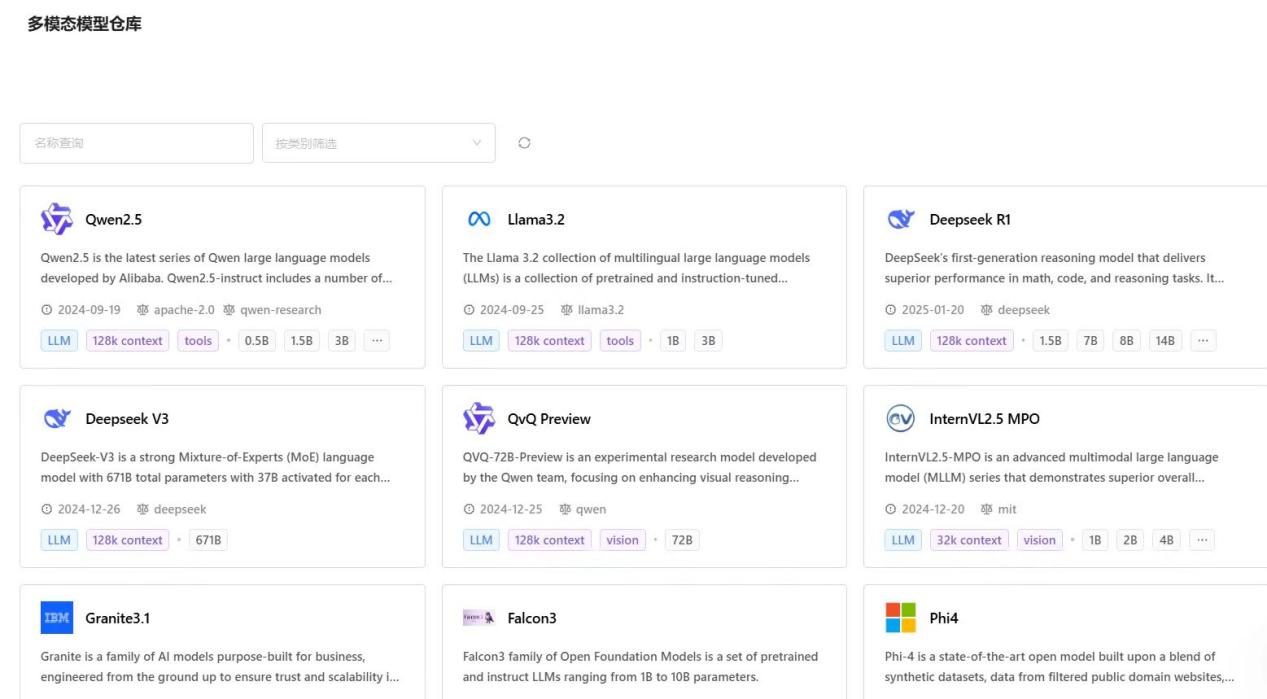Click the Deepseek V3 whale logo
The width and height of the screenshot is (1267, 699).
click(57, 418)
